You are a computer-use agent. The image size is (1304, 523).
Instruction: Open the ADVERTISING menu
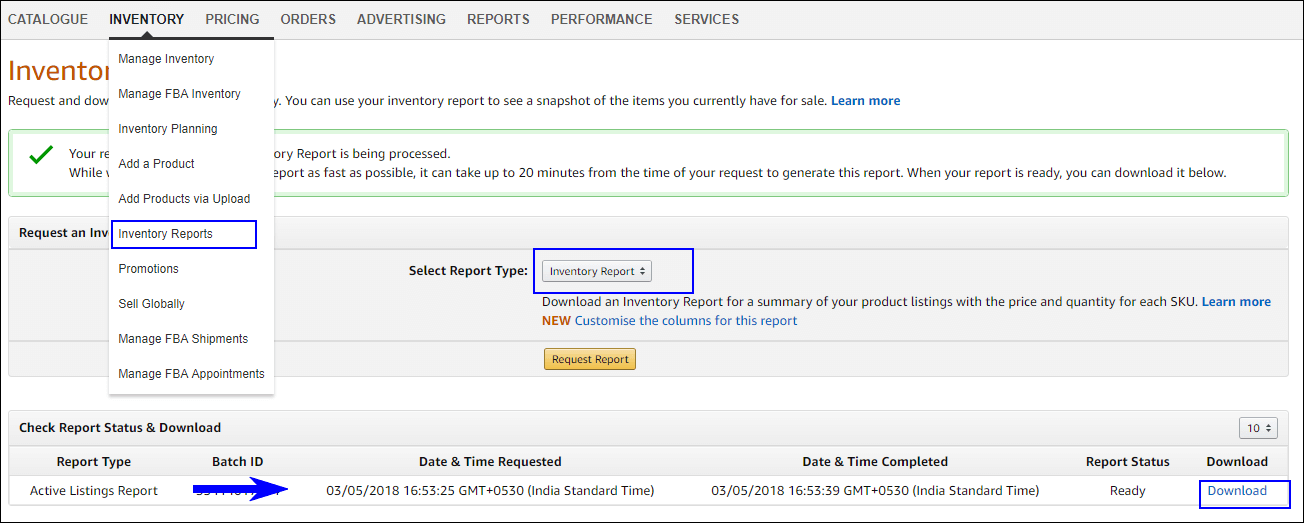(401, 19)
